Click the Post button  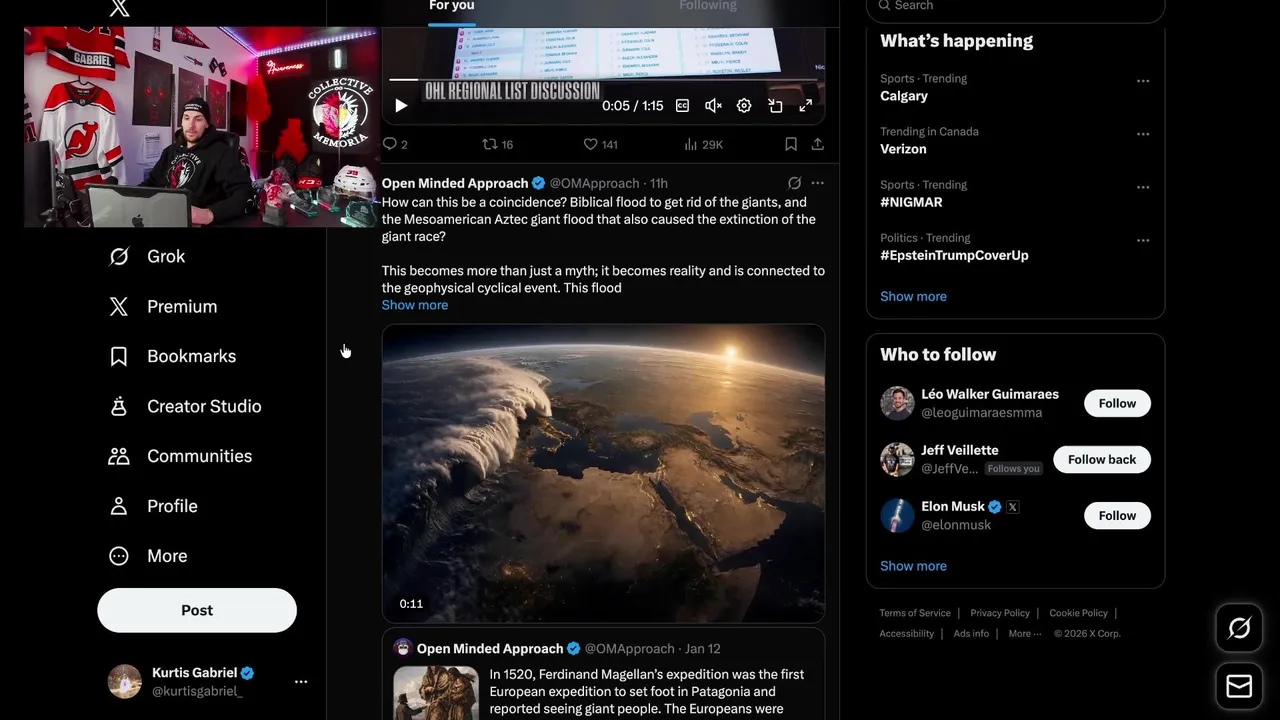coord(197,610)
